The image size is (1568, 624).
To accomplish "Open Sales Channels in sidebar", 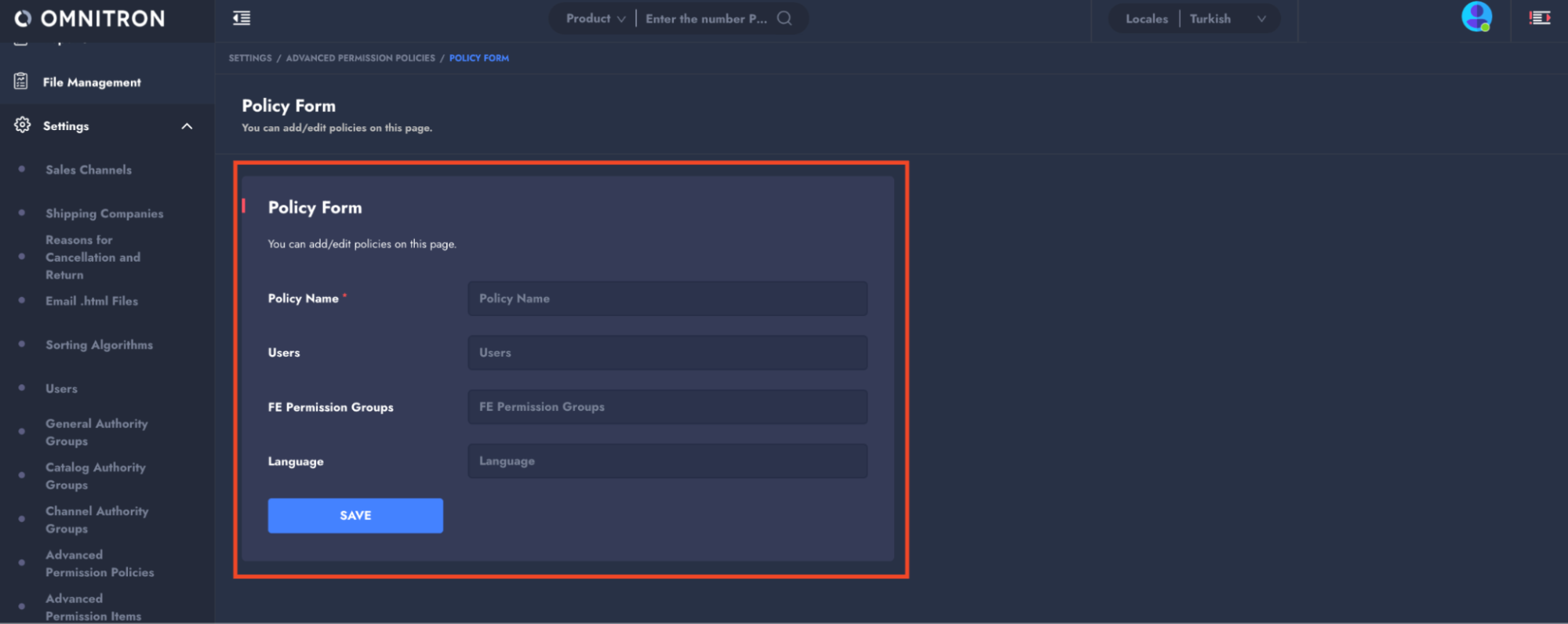I will (89, 170).
